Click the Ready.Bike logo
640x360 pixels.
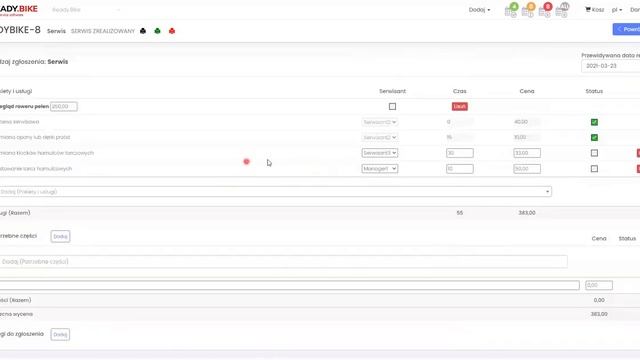tap(18, 10)
